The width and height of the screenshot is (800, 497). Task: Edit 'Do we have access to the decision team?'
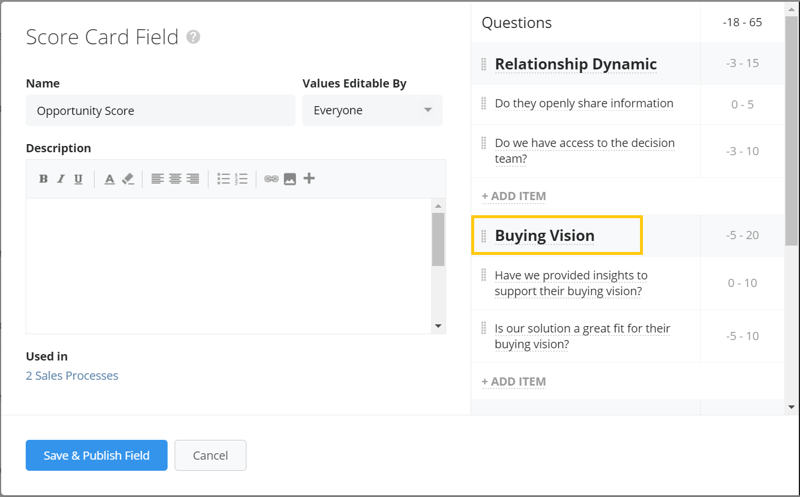(585, 151)
